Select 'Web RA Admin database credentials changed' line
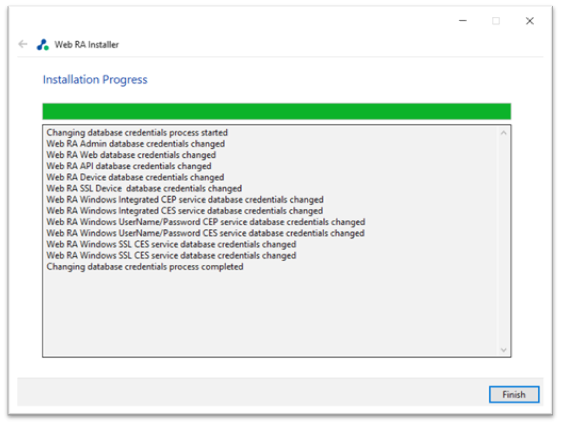Viewport: 561px width, 425px height. [x=136, y=144]
